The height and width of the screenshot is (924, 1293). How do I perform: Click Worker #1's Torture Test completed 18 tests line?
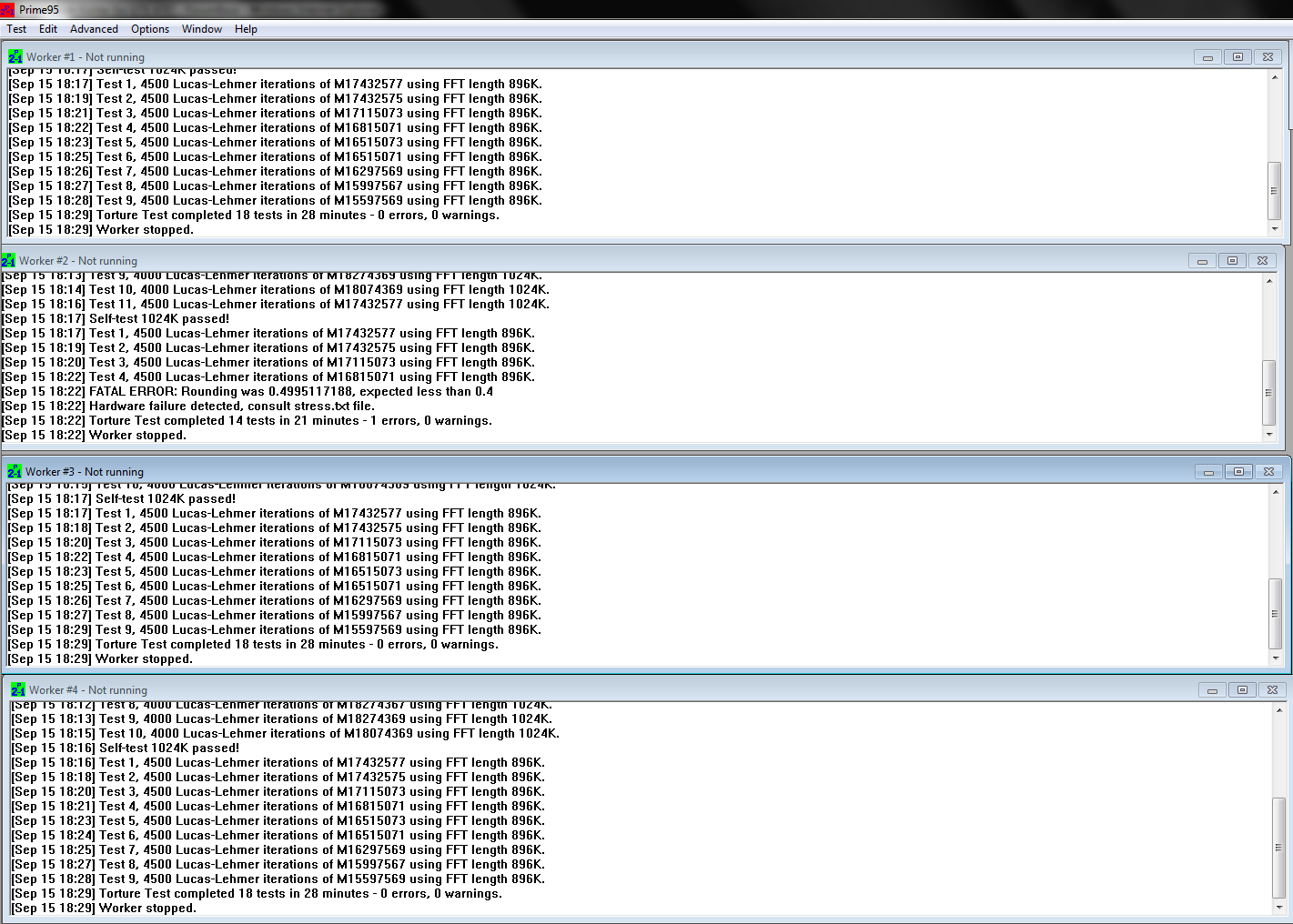point(255,216)
